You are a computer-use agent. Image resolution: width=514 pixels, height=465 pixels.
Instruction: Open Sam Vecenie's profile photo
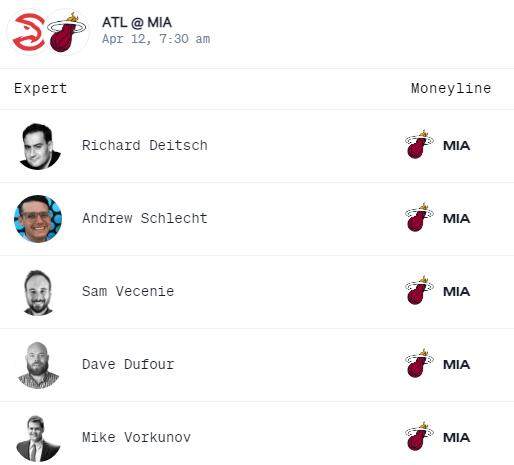[38, 292]
